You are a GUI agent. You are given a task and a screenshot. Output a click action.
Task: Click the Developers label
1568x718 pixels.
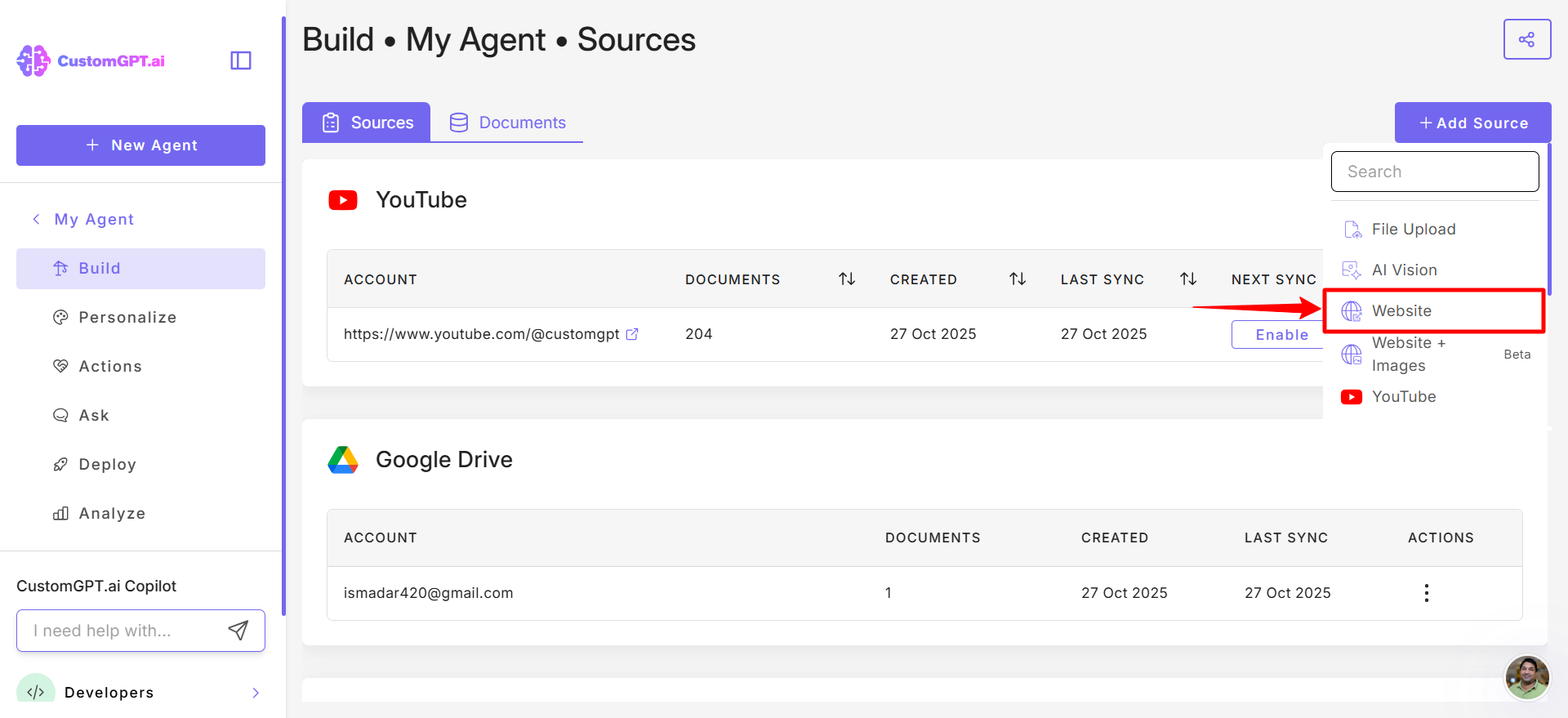point(109,693)
